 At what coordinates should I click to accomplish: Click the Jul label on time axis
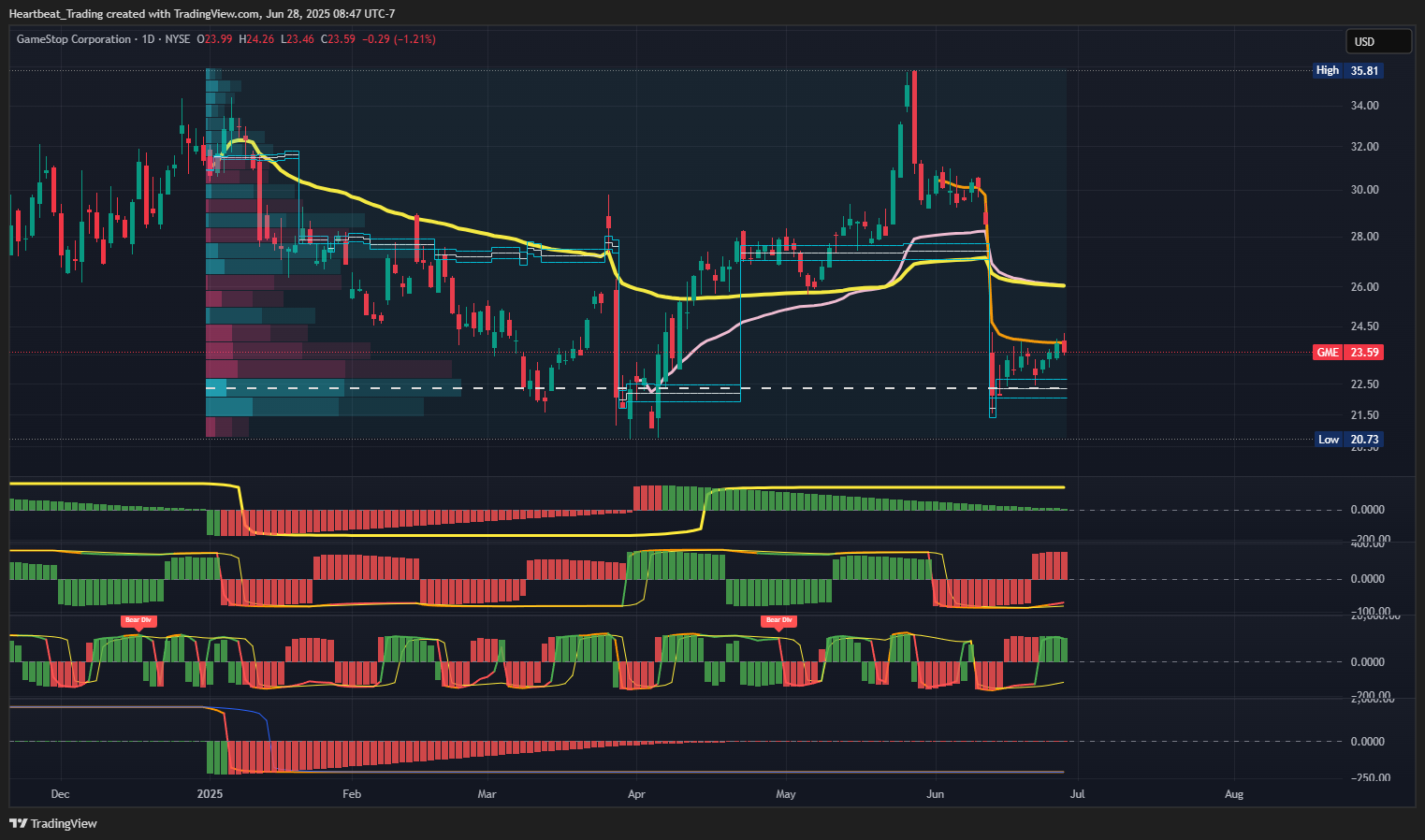tap(1078, 794)
